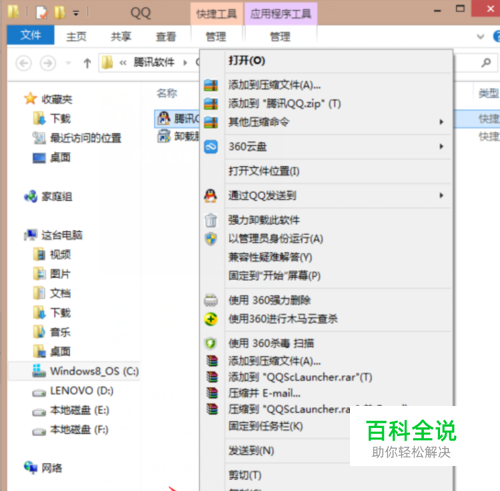Viewport: 500px width, 491px height.
Task: Open 管理 tab under 应用程序工具
Action: pos(280,36)
